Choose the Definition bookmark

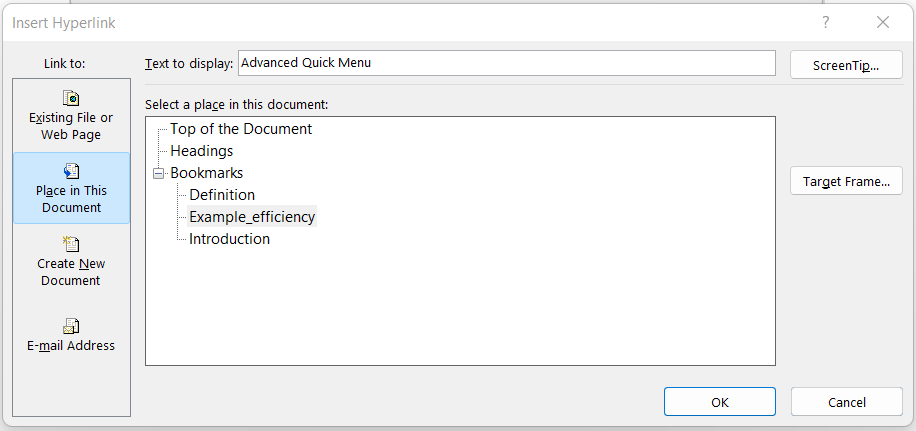(222, 195)
